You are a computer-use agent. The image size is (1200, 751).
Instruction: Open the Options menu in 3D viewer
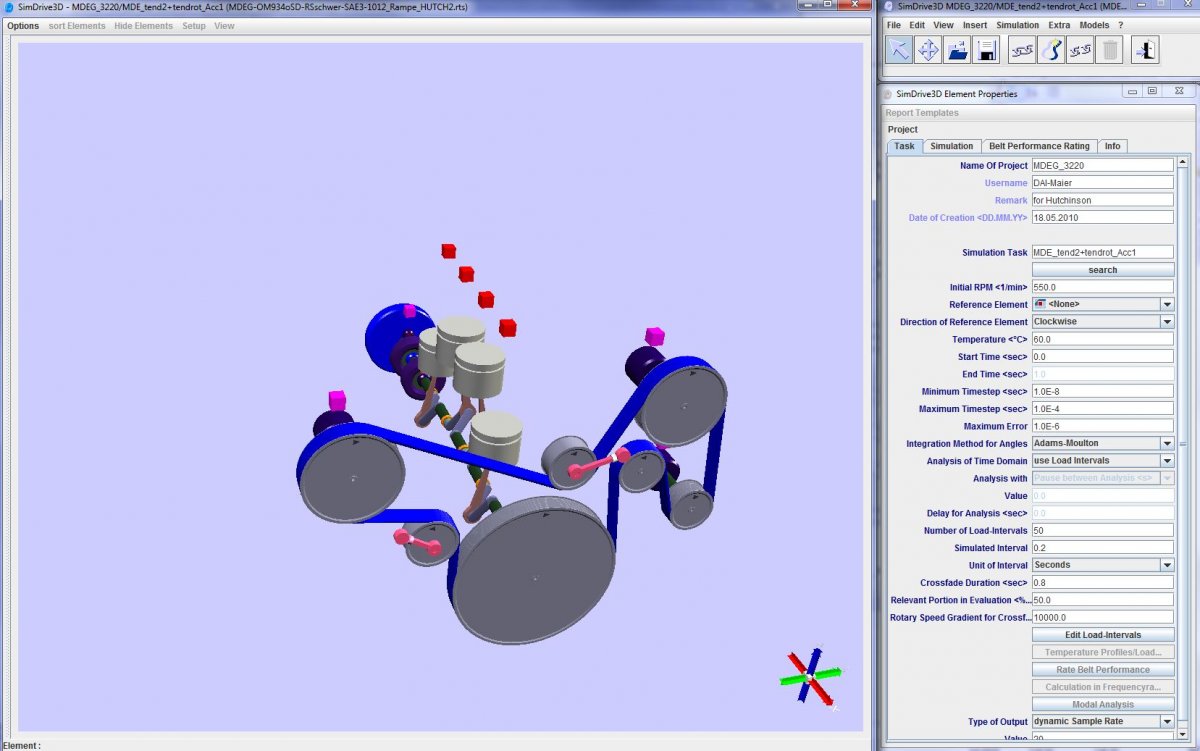(23, 26)
